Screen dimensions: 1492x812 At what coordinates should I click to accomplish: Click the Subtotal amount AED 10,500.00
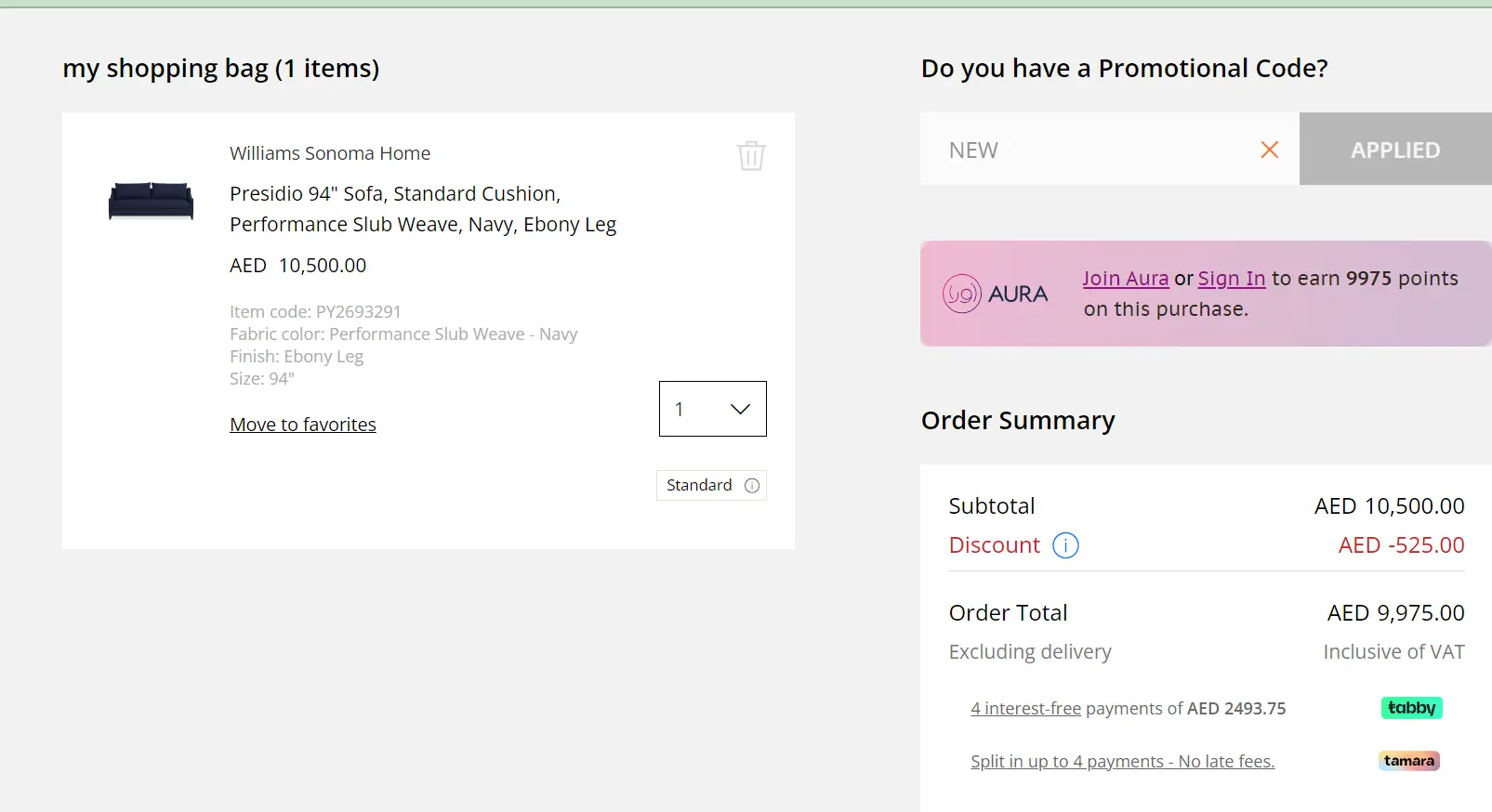pyautogui.click(x=1389, y=506)
